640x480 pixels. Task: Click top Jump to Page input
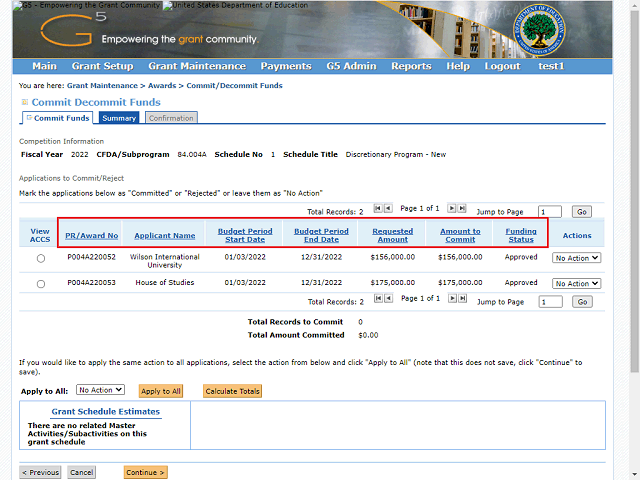(550, 212)
